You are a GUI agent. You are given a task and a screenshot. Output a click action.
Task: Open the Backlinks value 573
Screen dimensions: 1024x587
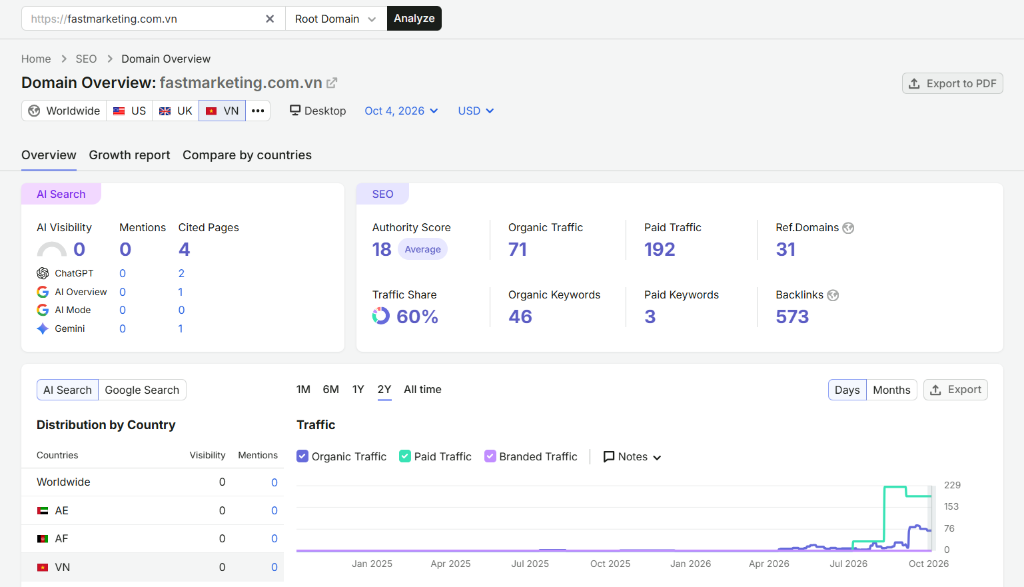pos(792,317)
